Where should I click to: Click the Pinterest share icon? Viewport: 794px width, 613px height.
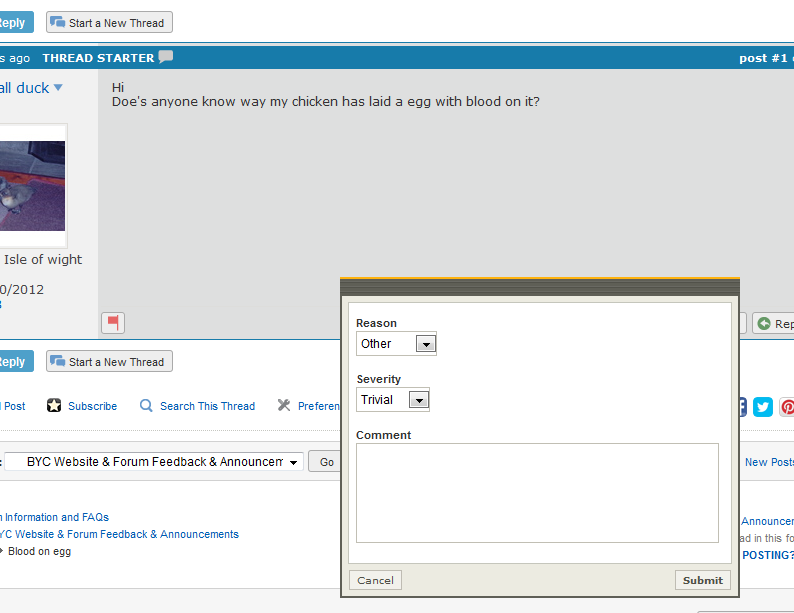pyautogui.click(x=787, y=406)
